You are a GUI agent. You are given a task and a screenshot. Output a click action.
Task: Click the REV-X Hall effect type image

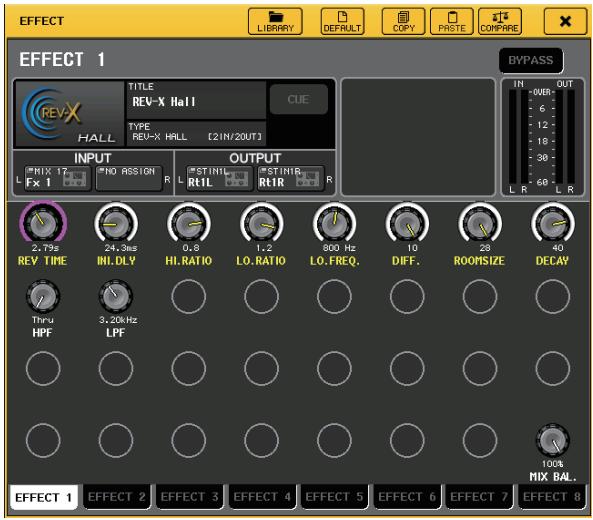click(x=69, y=114)
